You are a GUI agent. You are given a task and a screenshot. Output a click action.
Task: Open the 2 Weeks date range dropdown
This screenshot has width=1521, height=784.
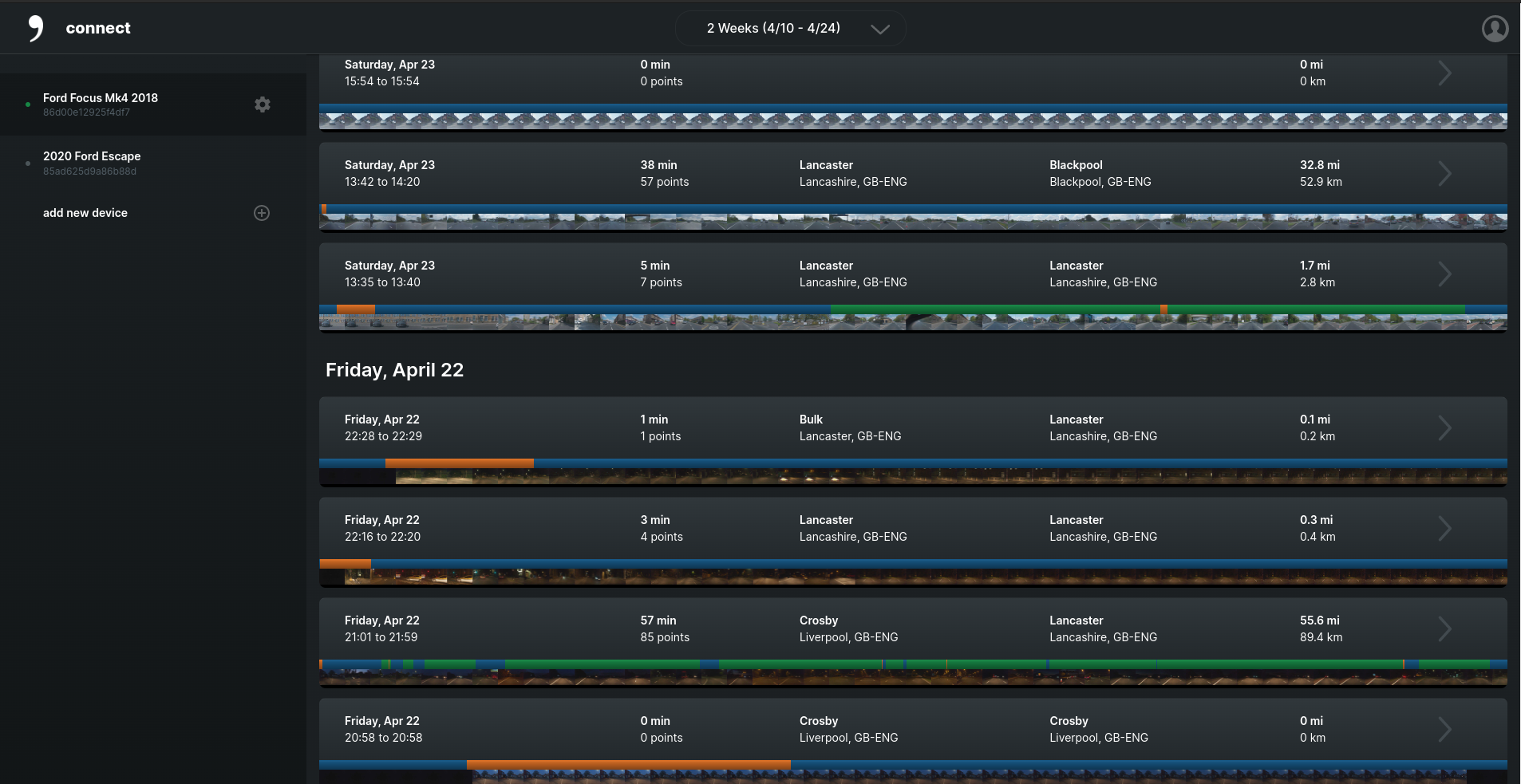click(x=790, y=28)
